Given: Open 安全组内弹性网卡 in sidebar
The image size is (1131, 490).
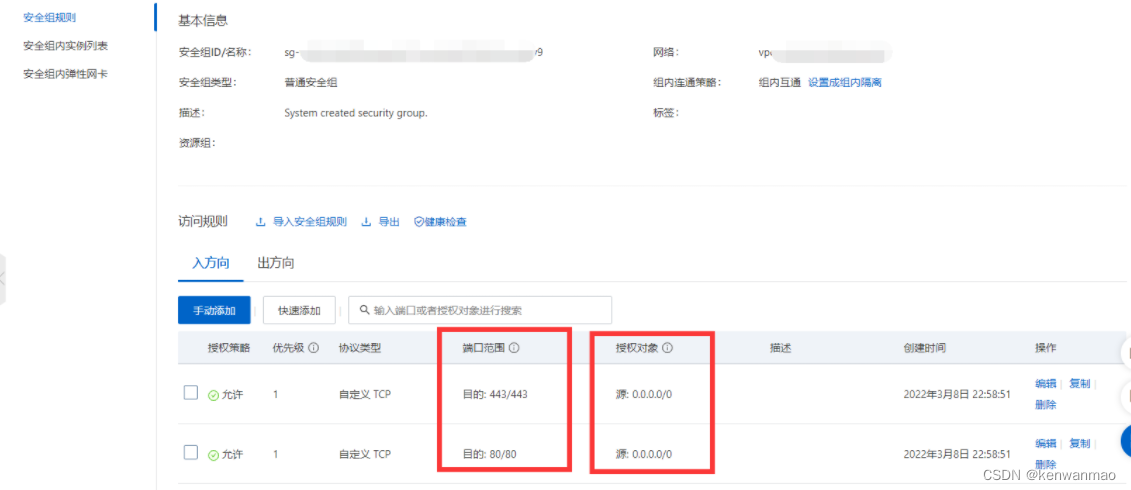Looking at the screenshot, I should 66,74.
